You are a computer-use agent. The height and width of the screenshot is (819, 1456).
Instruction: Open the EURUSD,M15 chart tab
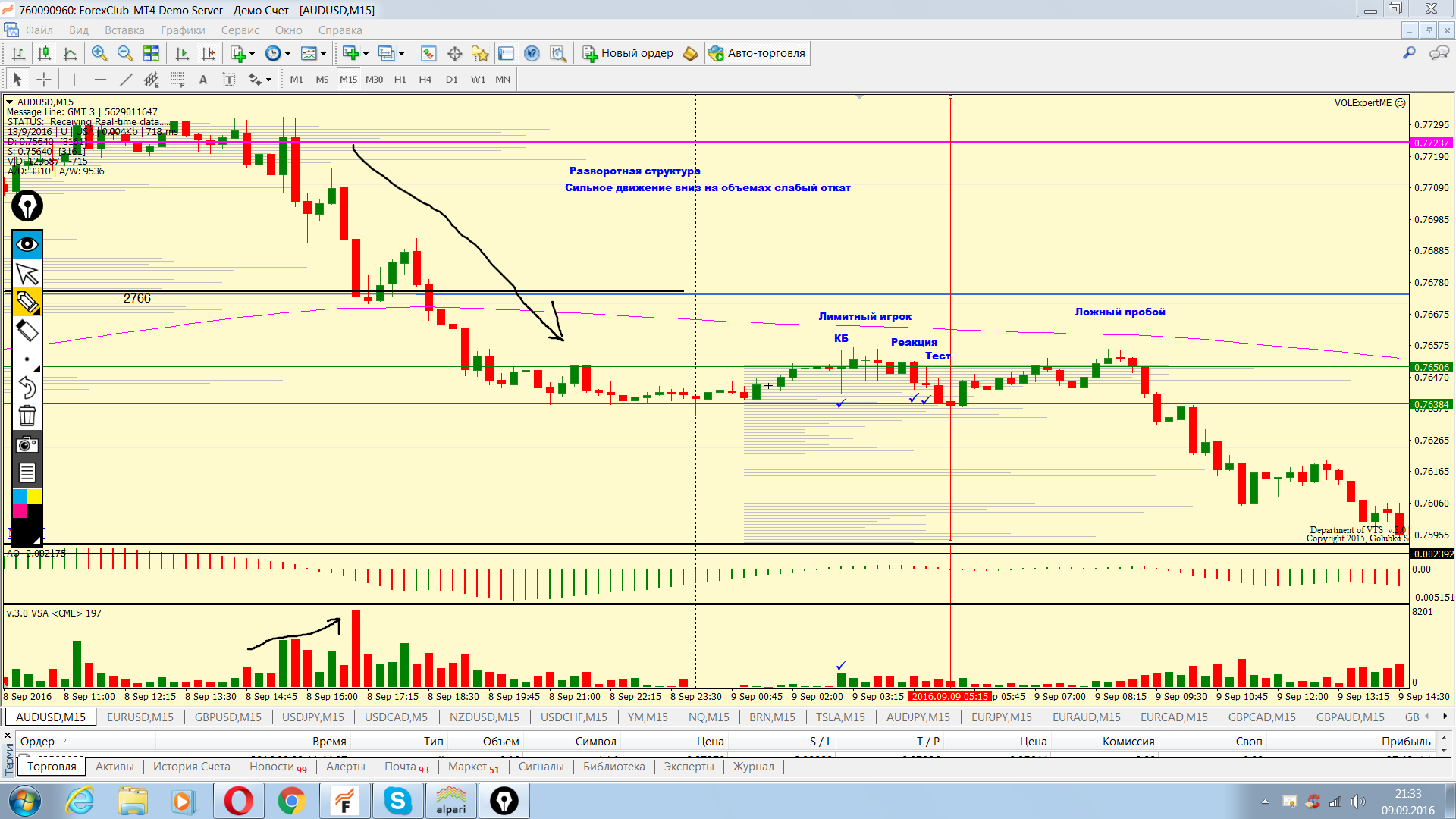coord(140,717)
